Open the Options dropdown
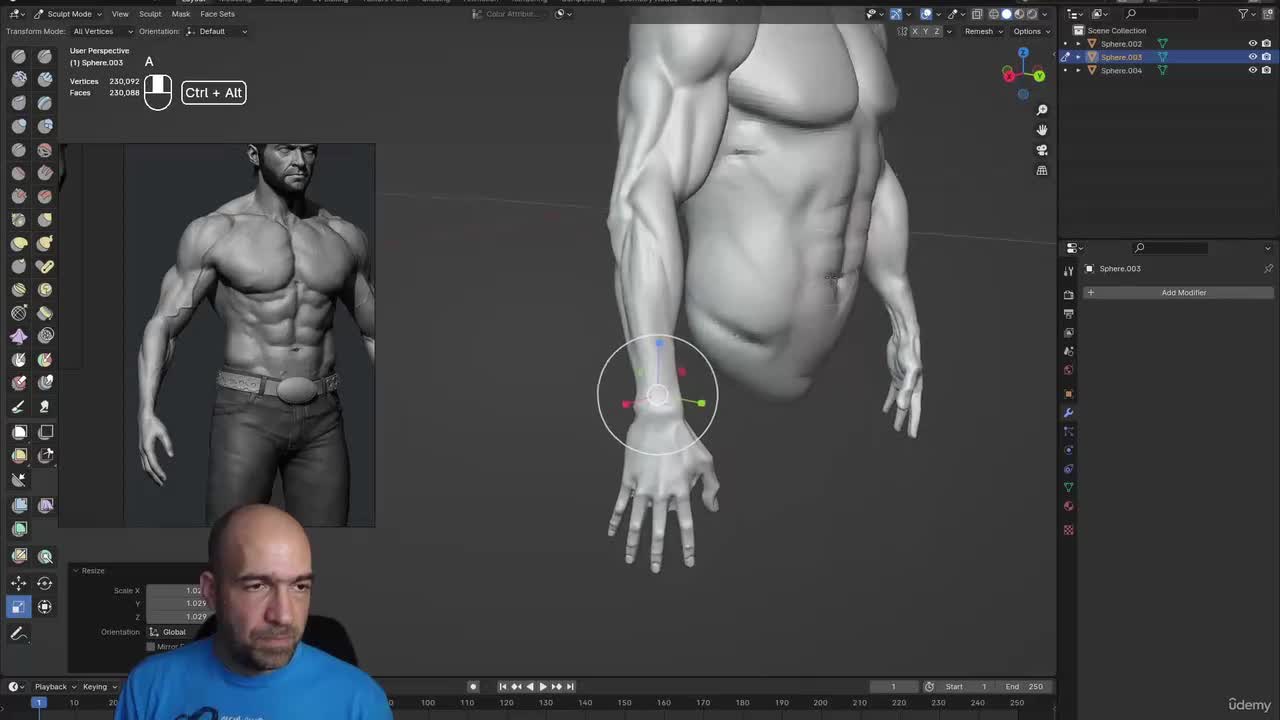The width and height of the screenshot is (1280, 720). tap(1031, 31)
